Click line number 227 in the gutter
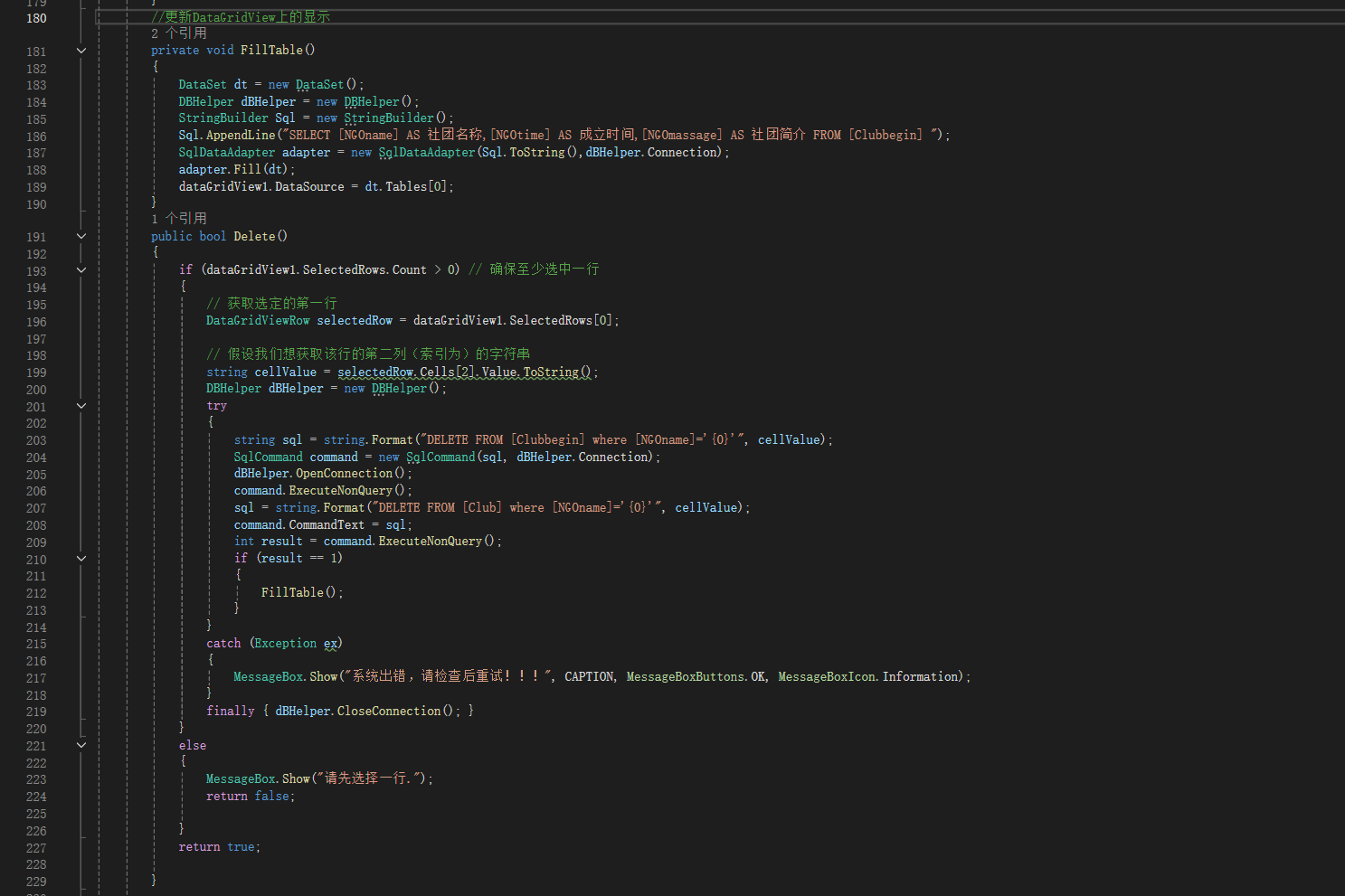1345x896 pixels. click(36, 848)
